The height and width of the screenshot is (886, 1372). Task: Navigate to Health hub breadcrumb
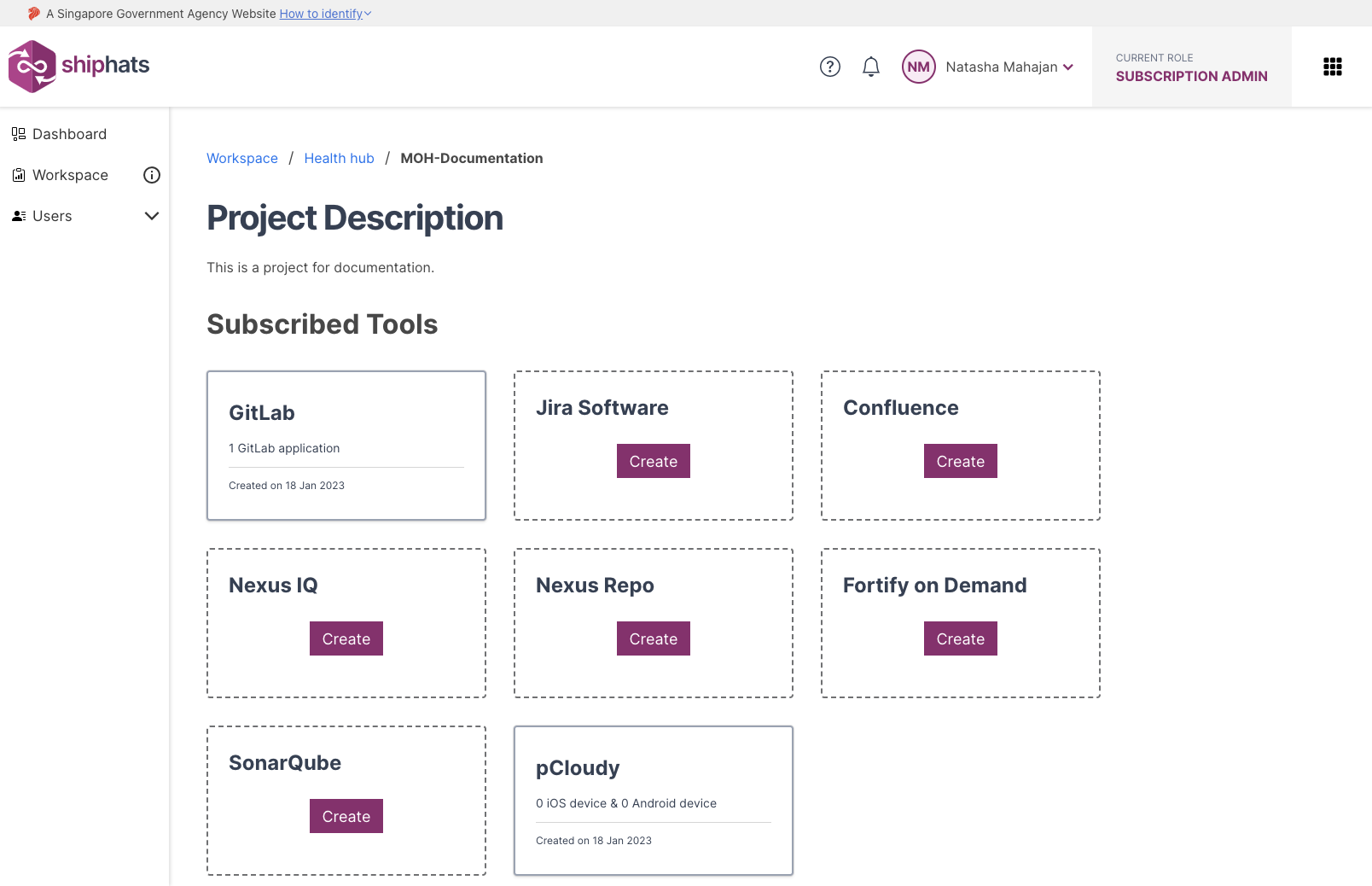point(339,158)
